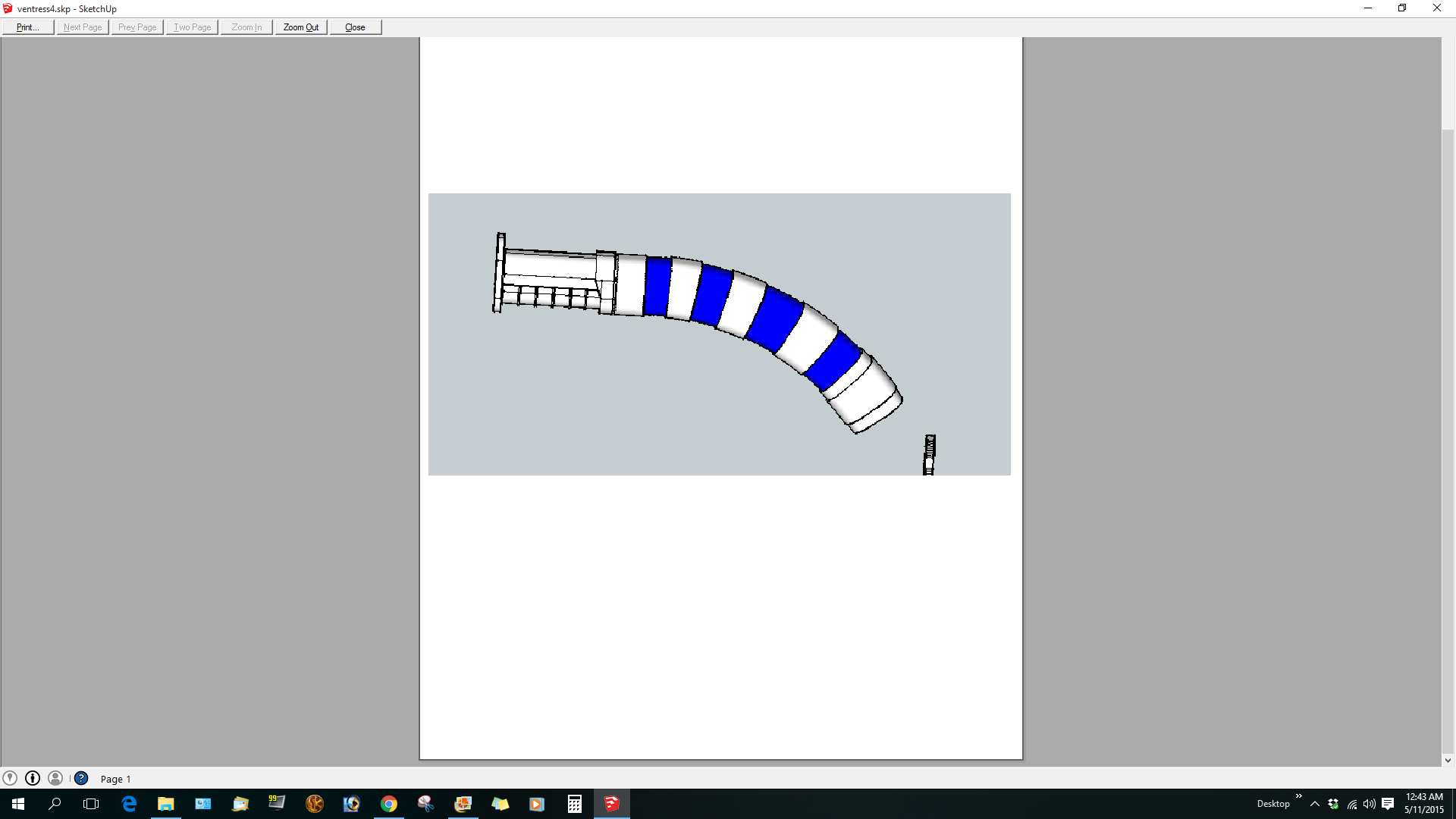Open Calculator from the taskbar
This screenshot has height=819, width=1456.
pyautogui.click(x=574, y=804)
